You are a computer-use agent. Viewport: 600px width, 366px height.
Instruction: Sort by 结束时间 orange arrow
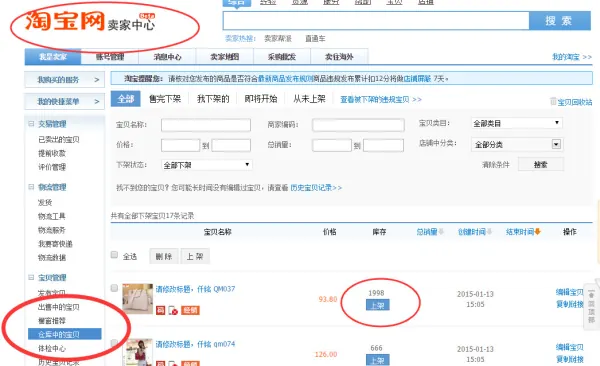(x=538, y=232)
